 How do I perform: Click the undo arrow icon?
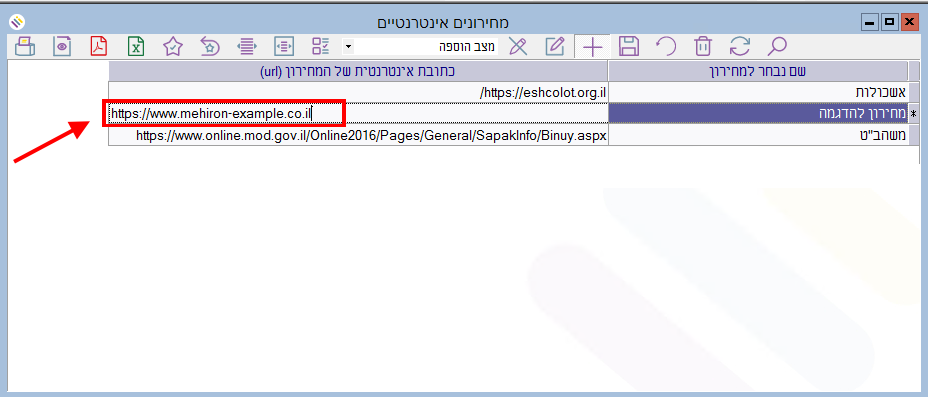point(666,46)
